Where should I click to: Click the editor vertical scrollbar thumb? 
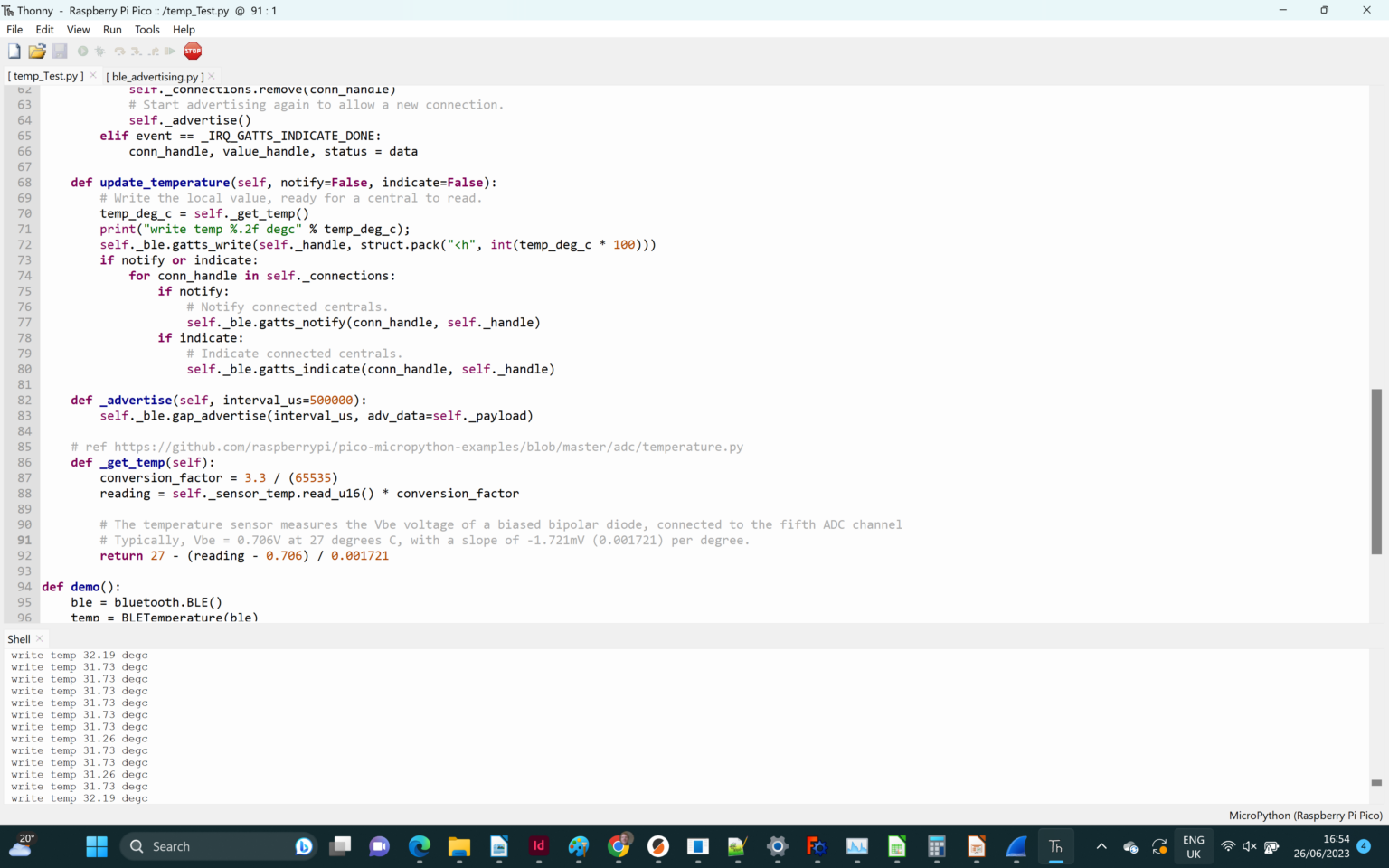[1376, 470]
